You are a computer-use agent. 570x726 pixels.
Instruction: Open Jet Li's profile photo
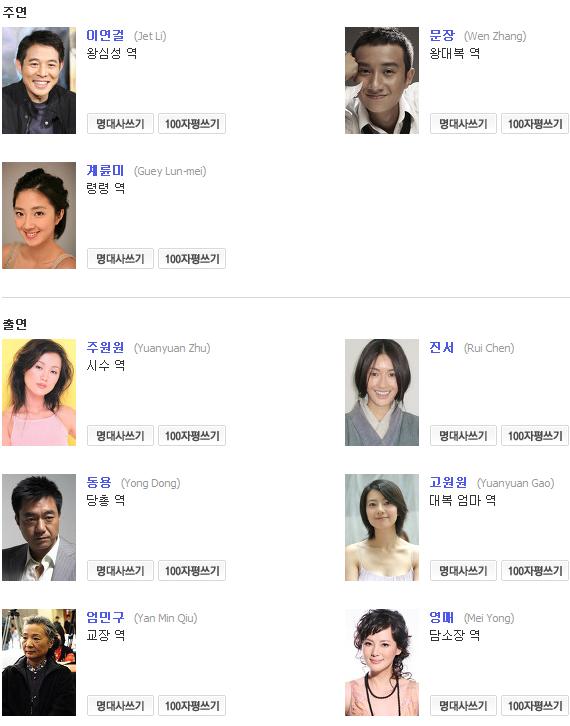pyautogui.click(x=39, y=80)
